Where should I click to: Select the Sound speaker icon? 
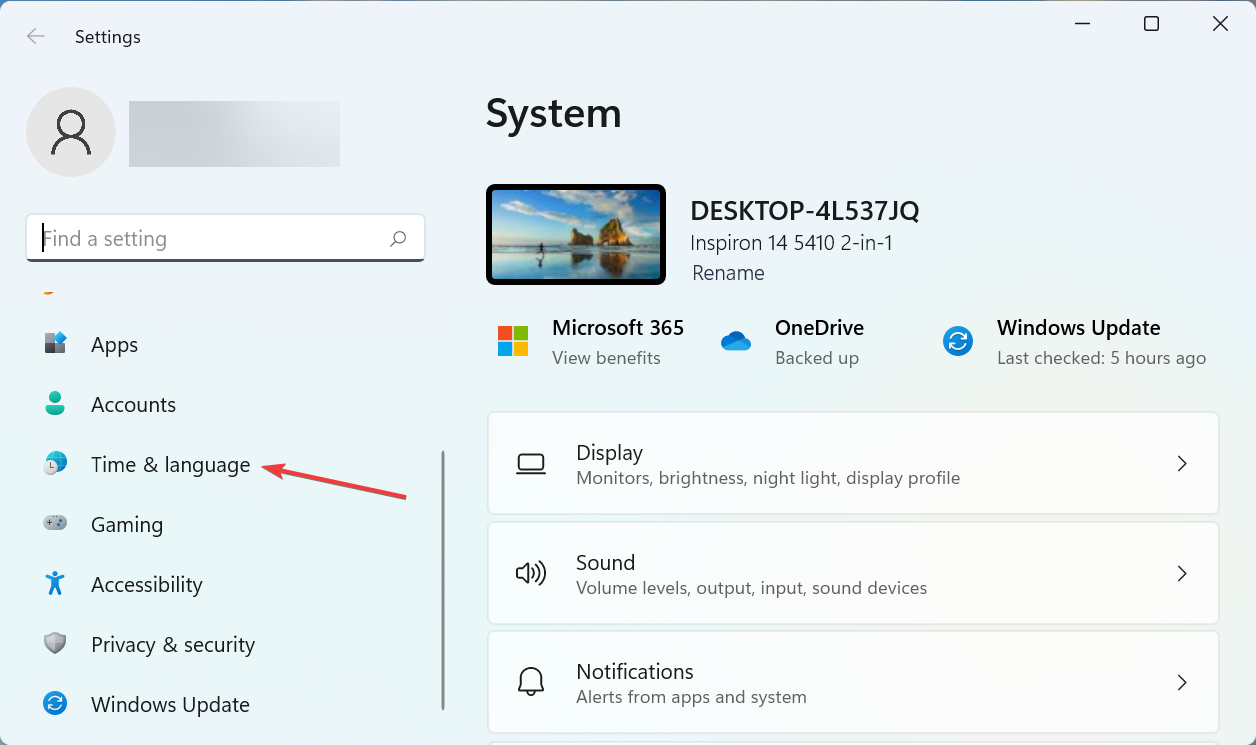tap(531, 573)
